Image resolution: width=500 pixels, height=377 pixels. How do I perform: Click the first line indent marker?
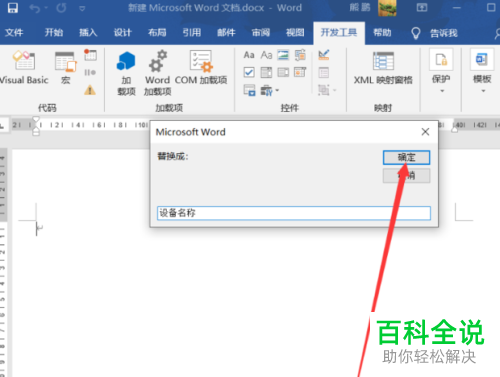36,119
